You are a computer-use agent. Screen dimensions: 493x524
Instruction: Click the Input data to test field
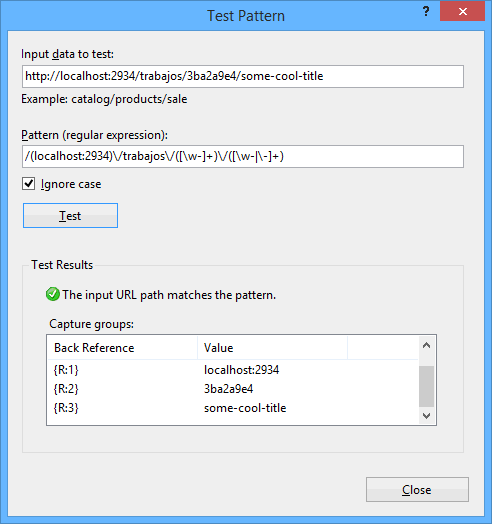[243, 77]
